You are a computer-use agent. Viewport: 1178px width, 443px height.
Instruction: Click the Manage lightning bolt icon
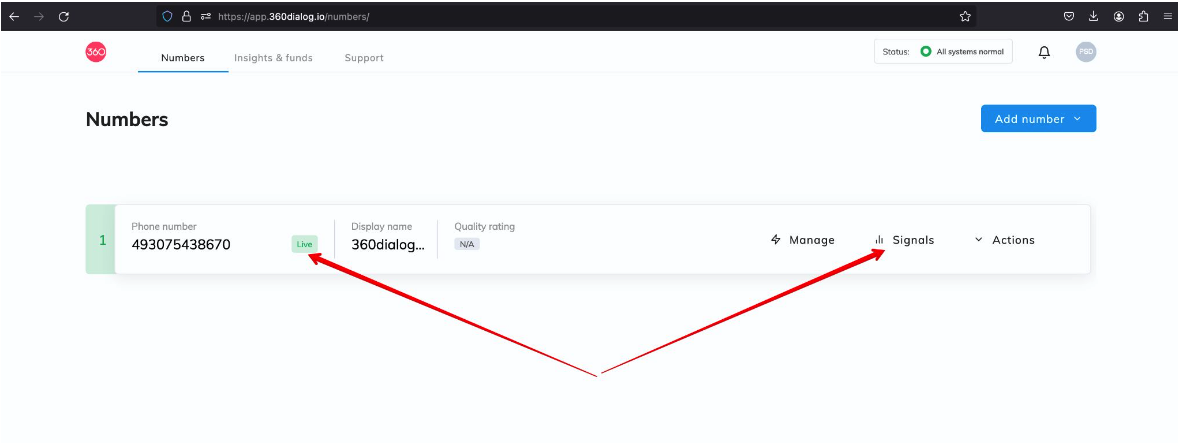click(x=776, y=240)
